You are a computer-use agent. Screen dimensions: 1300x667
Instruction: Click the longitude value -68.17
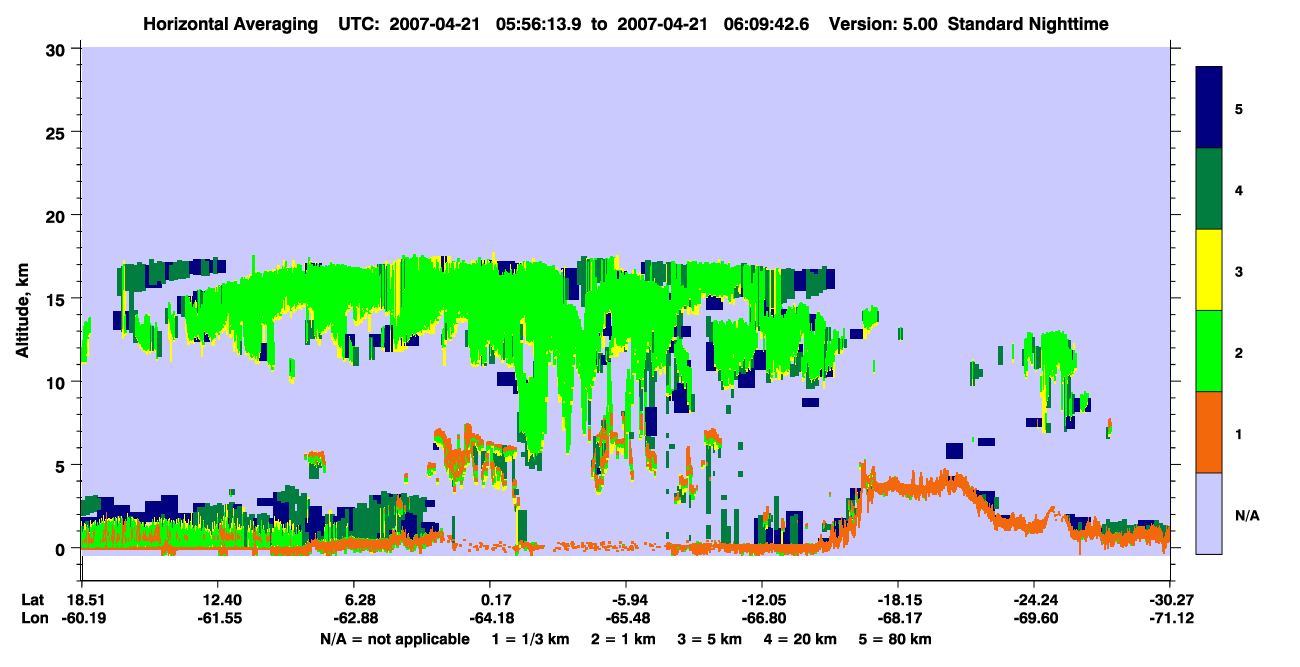coord(898,619)
